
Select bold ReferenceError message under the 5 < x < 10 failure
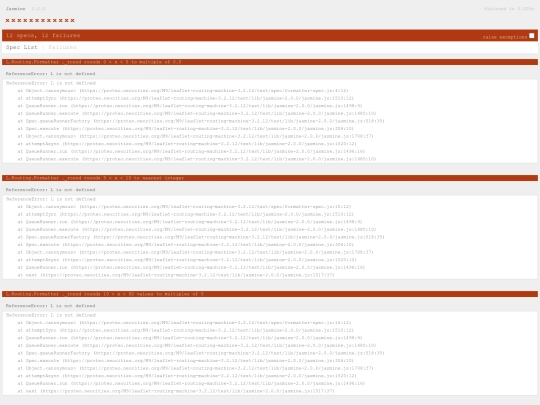click(x=50, y=190)
